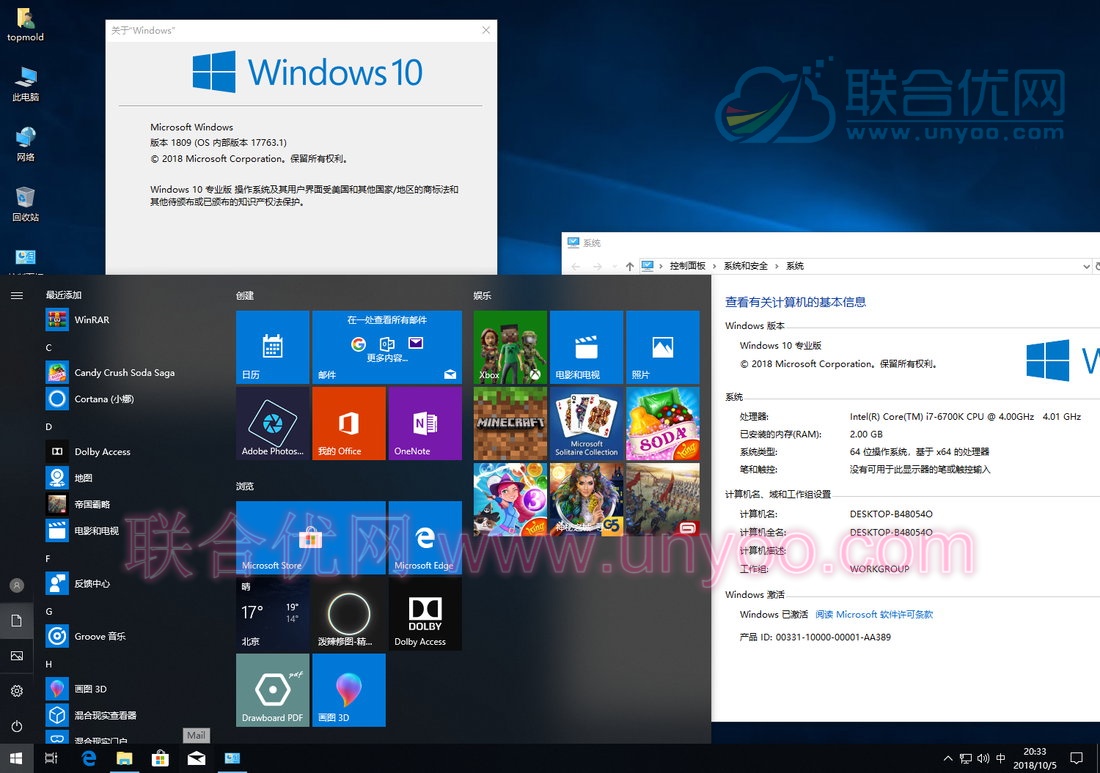Click the 创建 tile group title
This screenshot has height=773, width=1100.
pos(245,295)
